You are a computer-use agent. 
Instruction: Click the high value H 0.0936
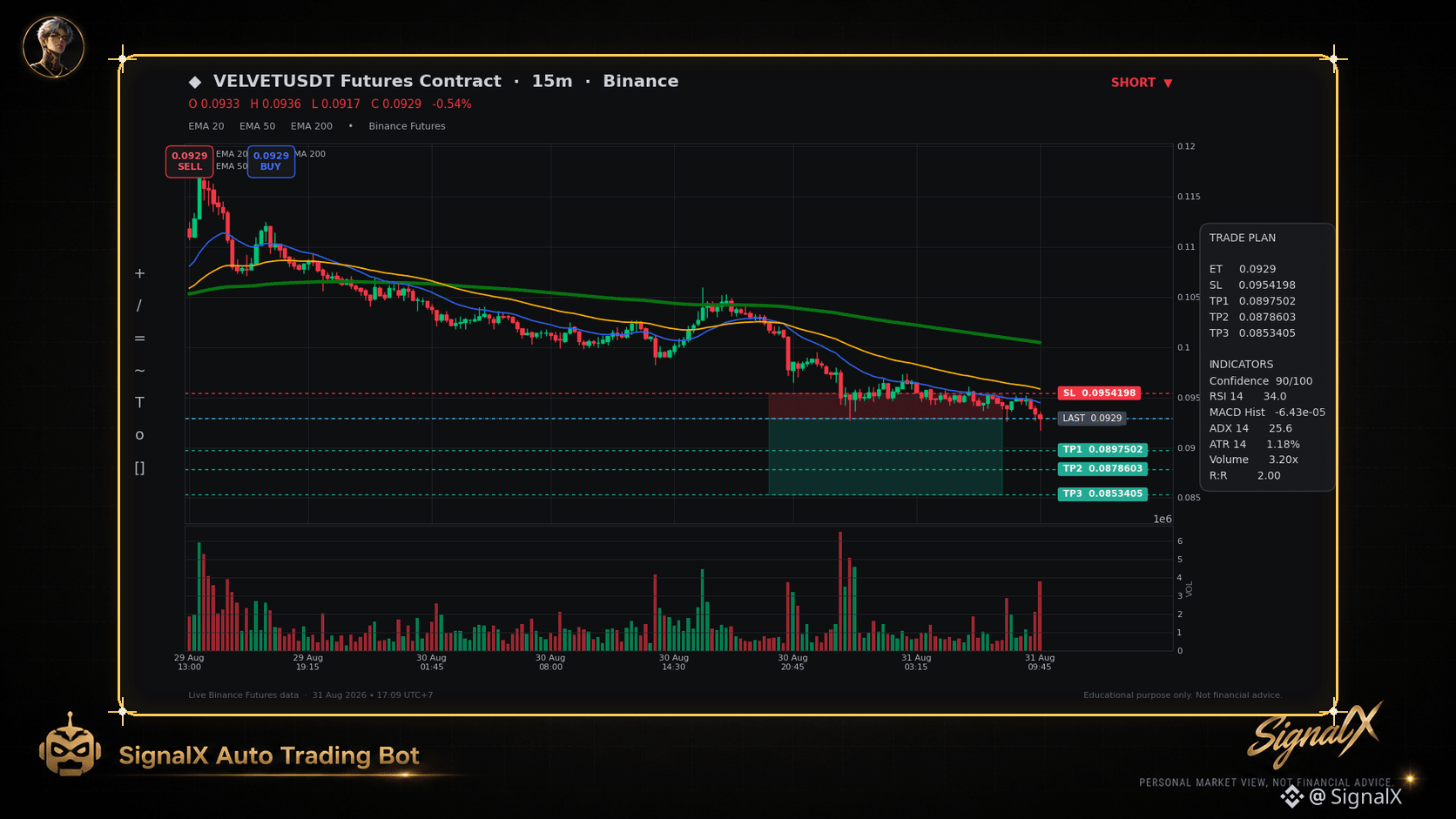(275, 104)
